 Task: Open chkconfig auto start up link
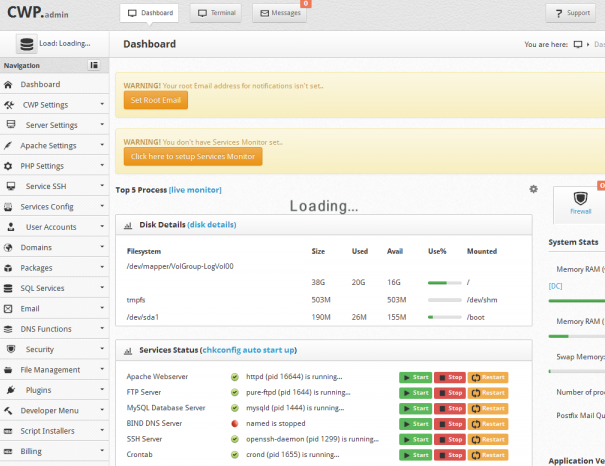tap(248, 350)
